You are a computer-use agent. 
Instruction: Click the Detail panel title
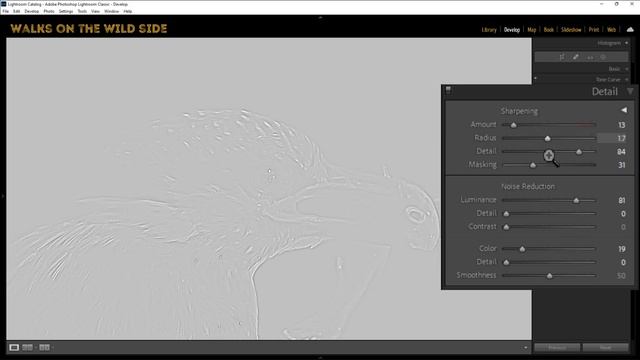(x=604, y=92)
